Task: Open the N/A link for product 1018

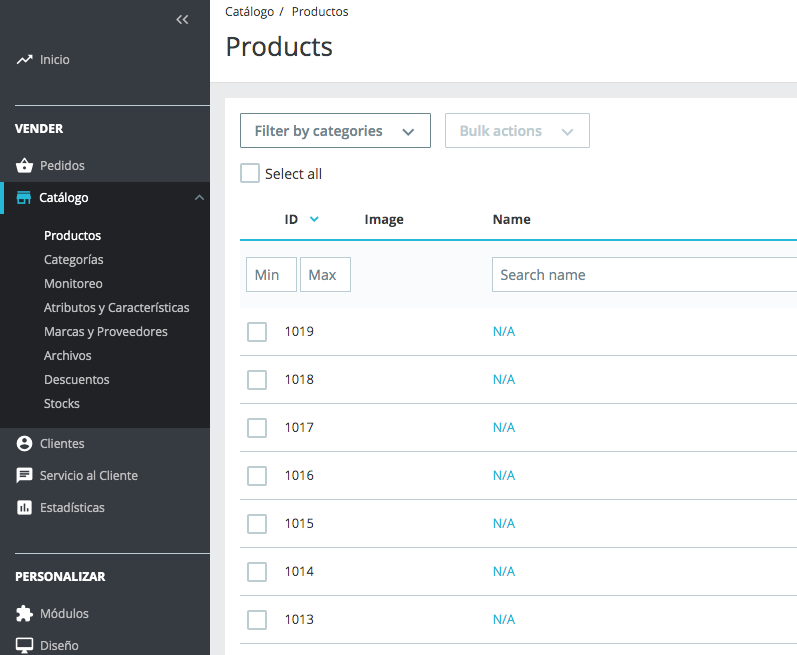Action: coord(504,380)
